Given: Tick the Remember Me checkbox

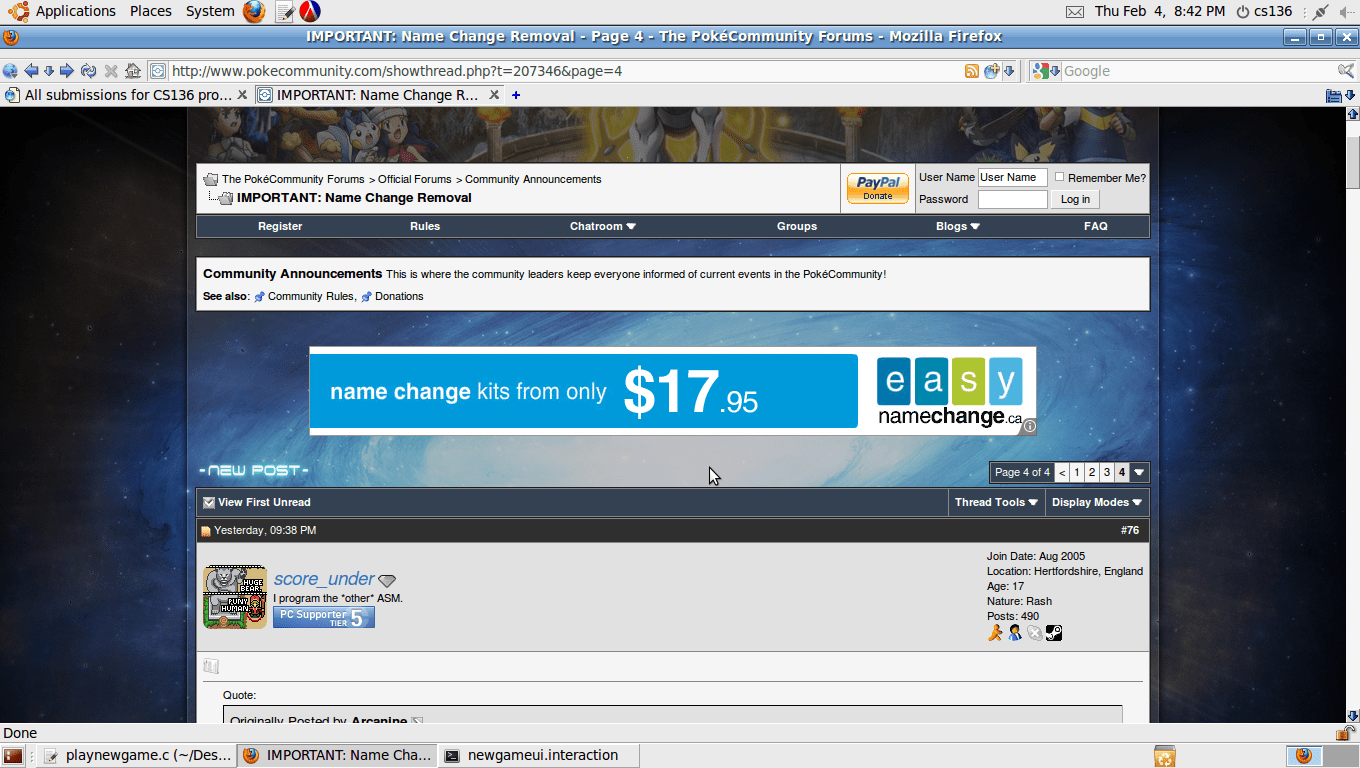Looking at the screenshot, I should (x=1060, y=177).
